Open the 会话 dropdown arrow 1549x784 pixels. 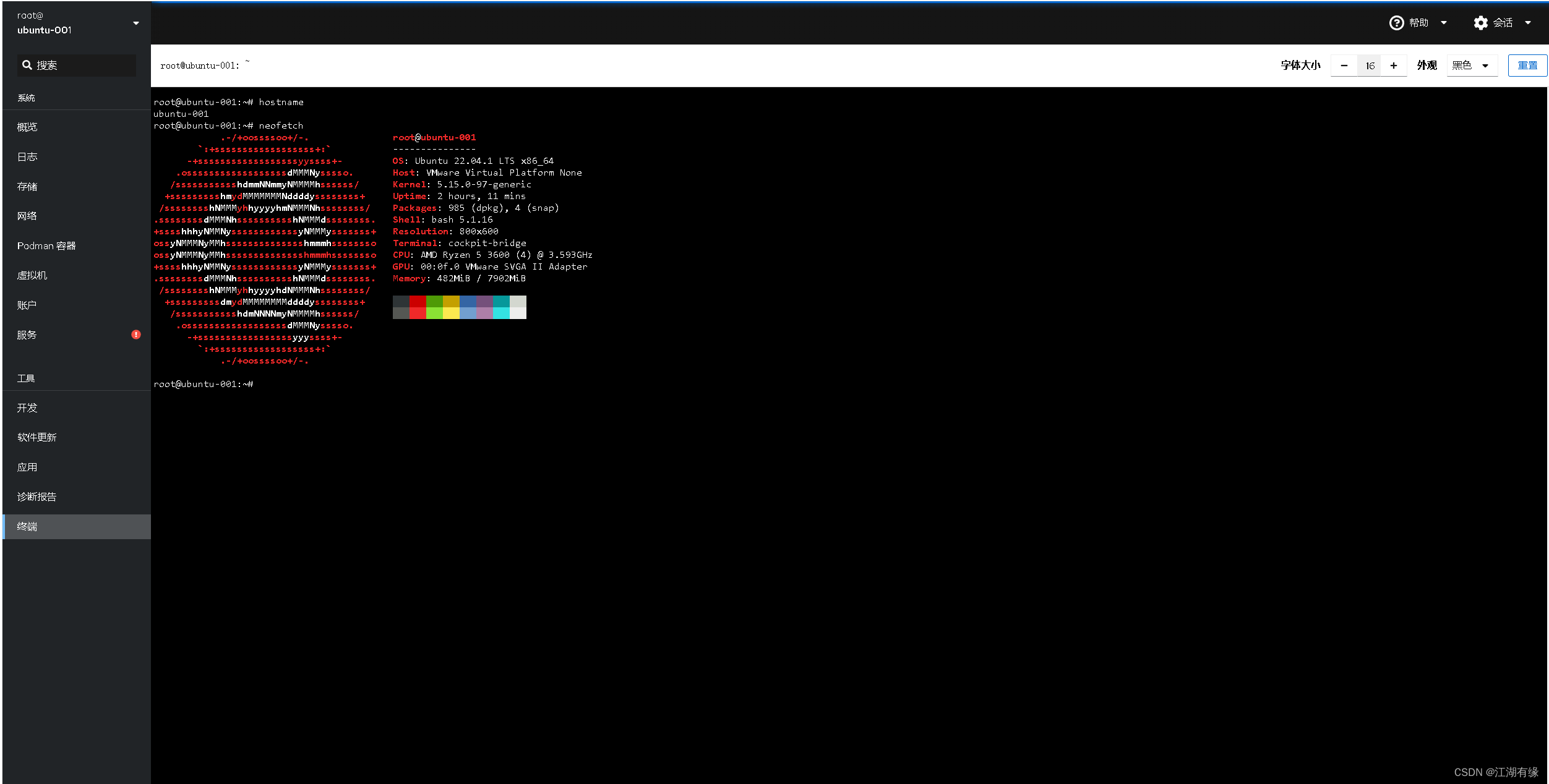(x=1527, y=23)
